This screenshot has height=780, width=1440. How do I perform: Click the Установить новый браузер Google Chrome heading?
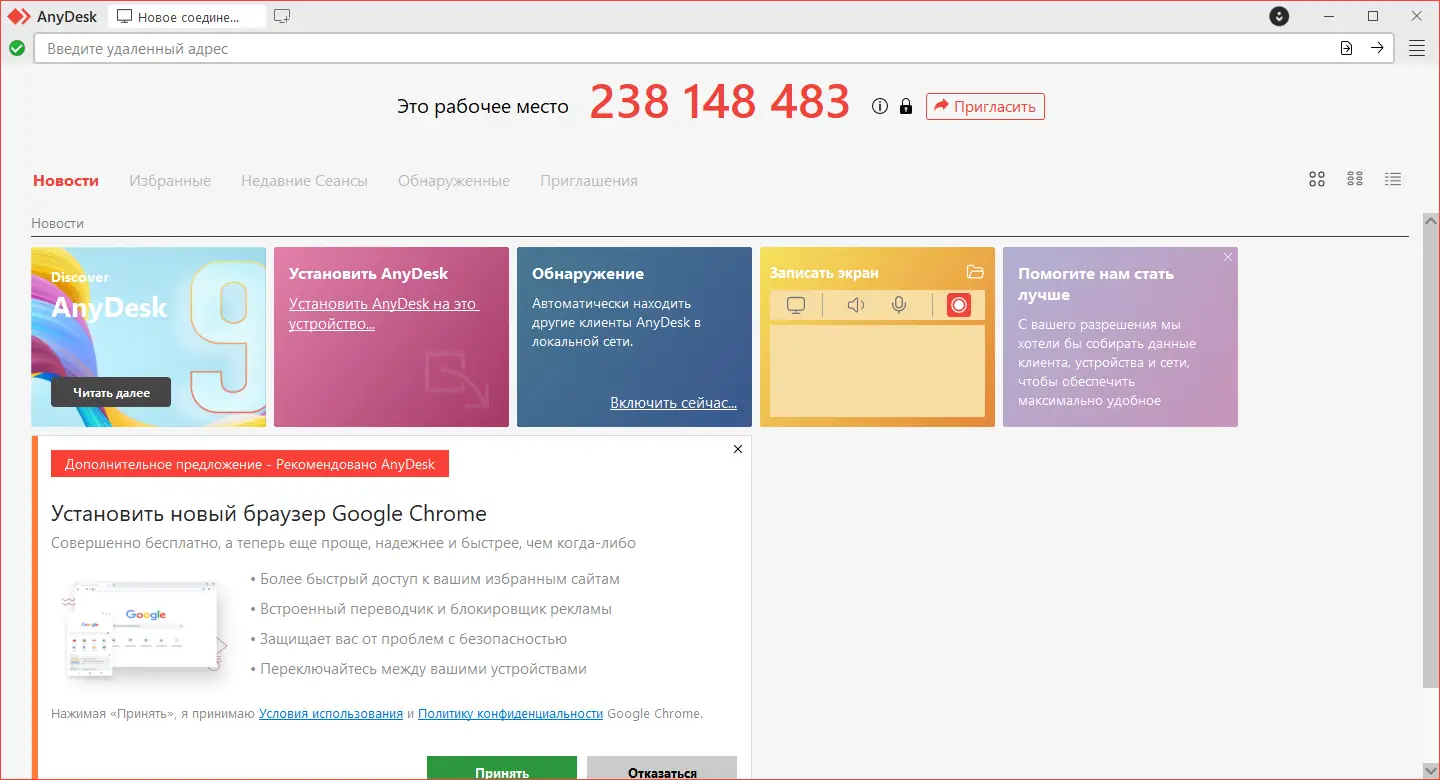[x=269, y=514]
